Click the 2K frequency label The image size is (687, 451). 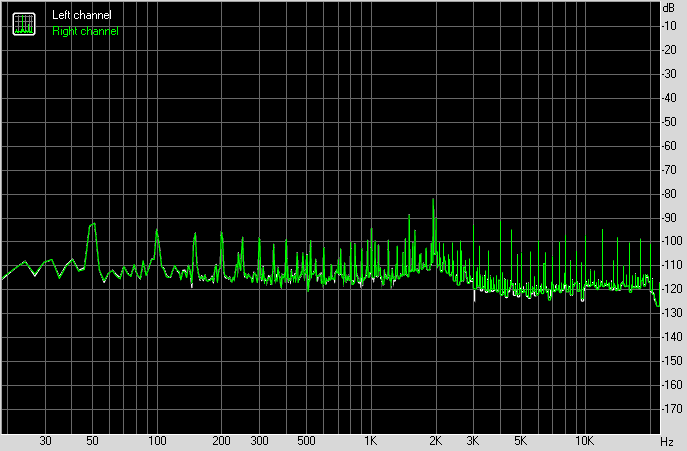(x=435, y=441)
